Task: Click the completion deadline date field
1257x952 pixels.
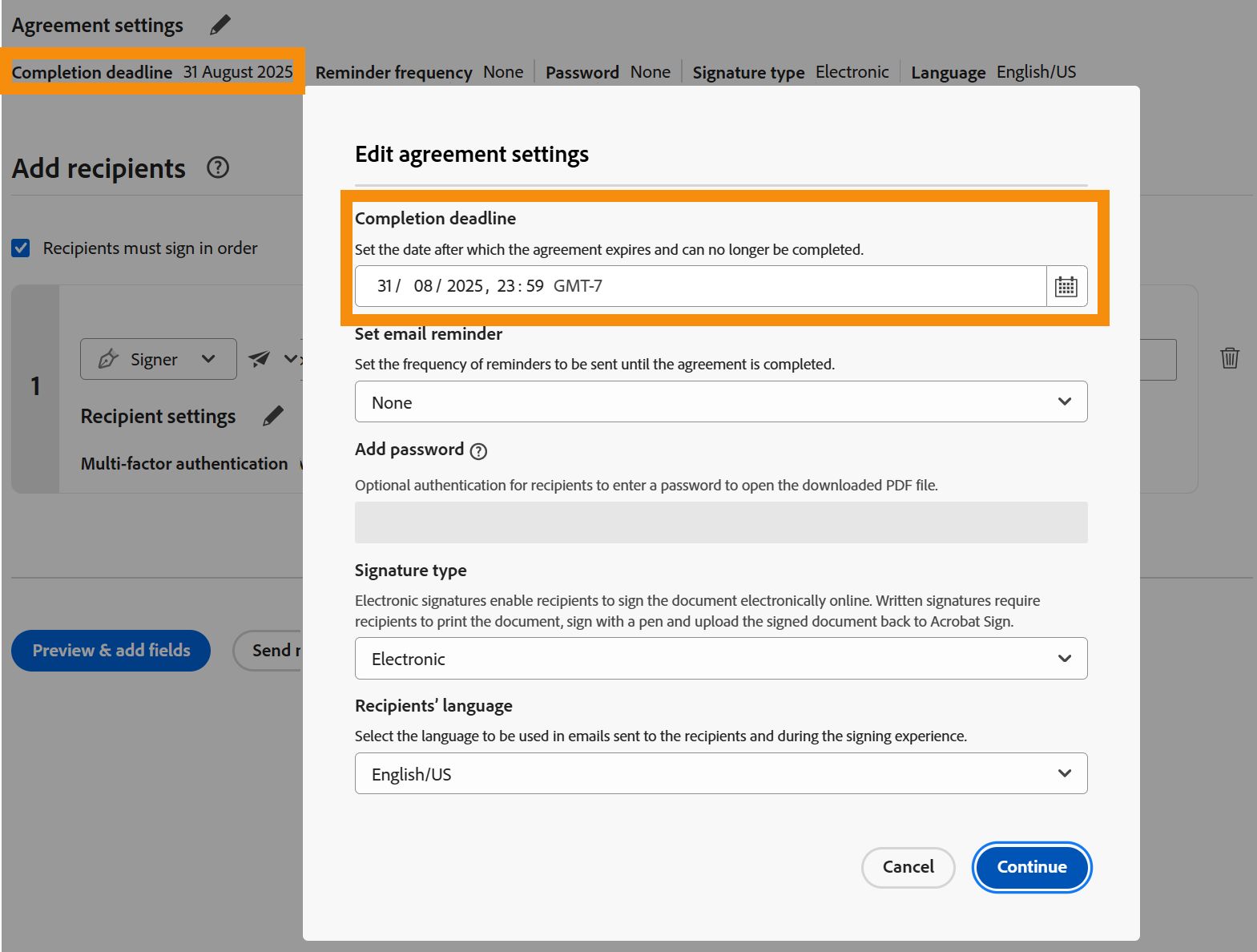Action: coord(700,286)
